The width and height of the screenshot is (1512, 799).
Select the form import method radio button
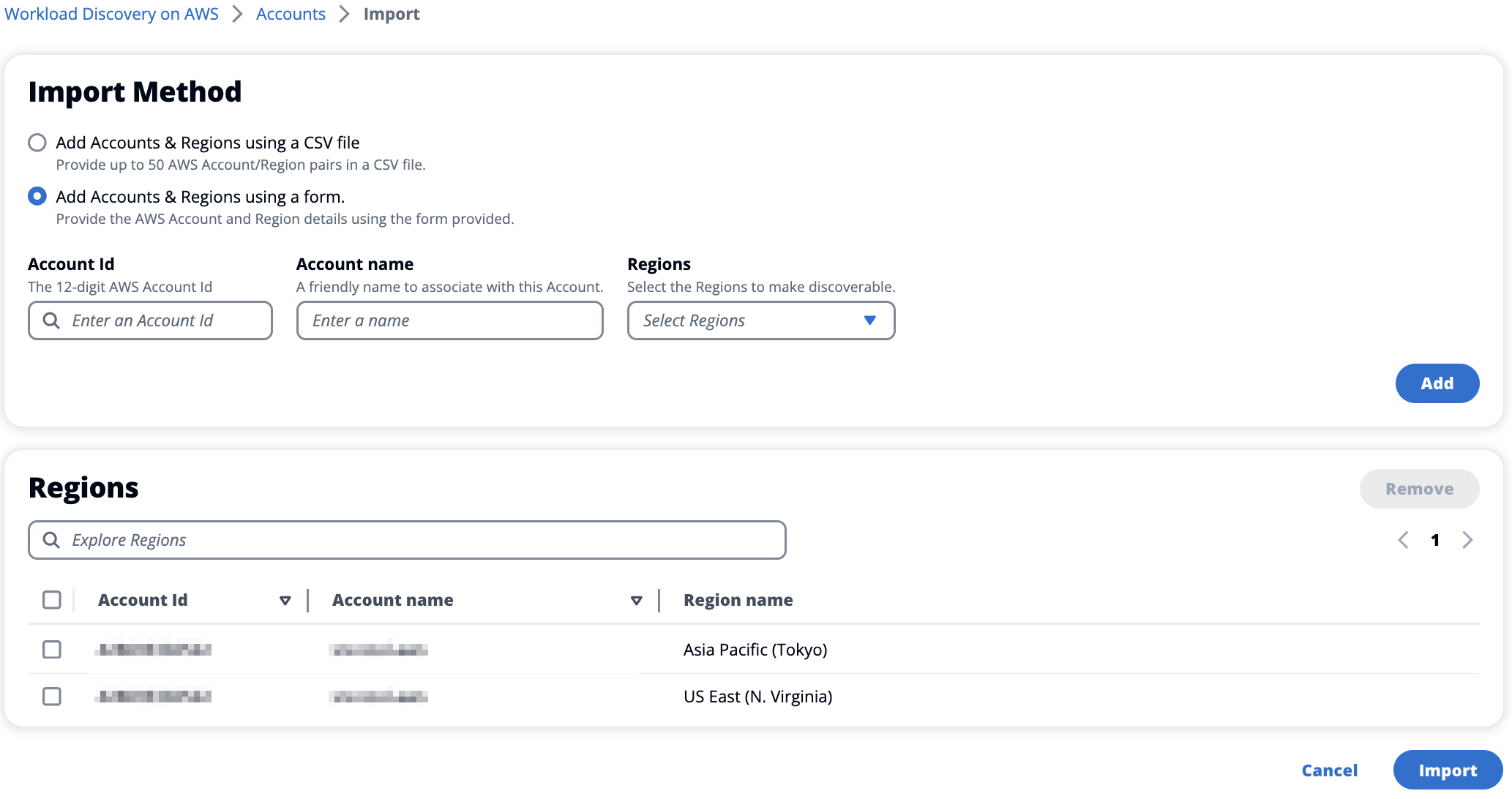point(37,197)
